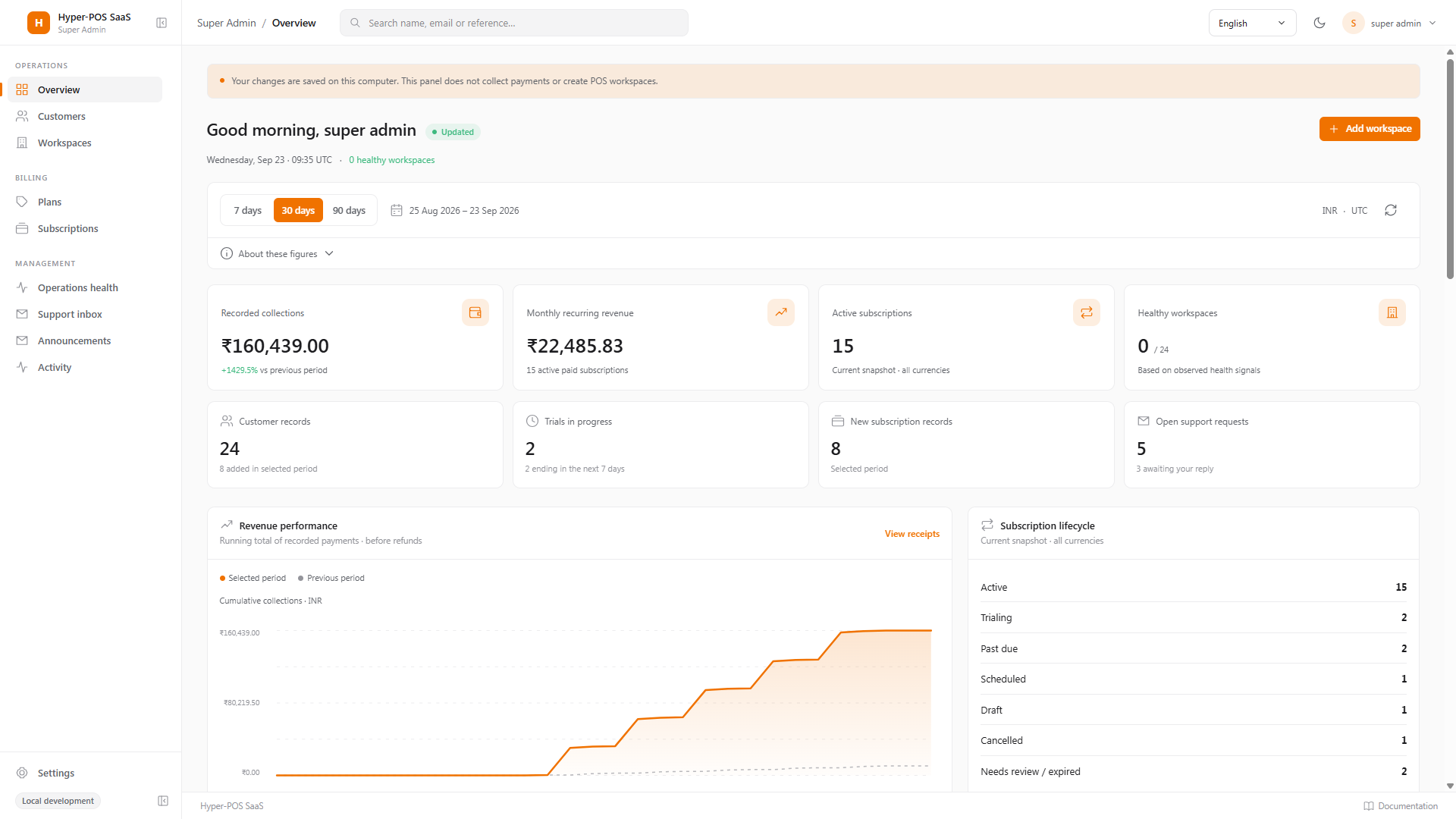Click bottom sidebar collapse icon
1456x819 pixels.
(x=163, y=801)
